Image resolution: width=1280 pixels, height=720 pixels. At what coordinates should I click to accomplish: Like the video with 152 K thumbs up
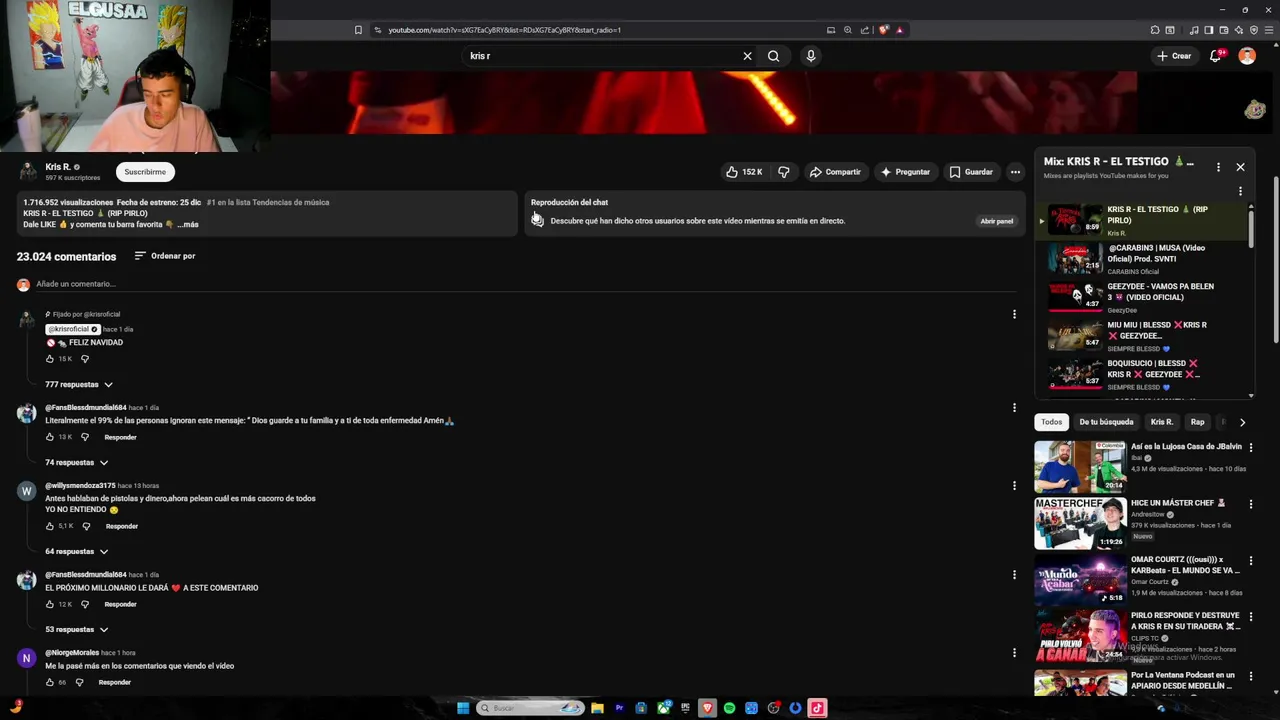pos(744,172)
